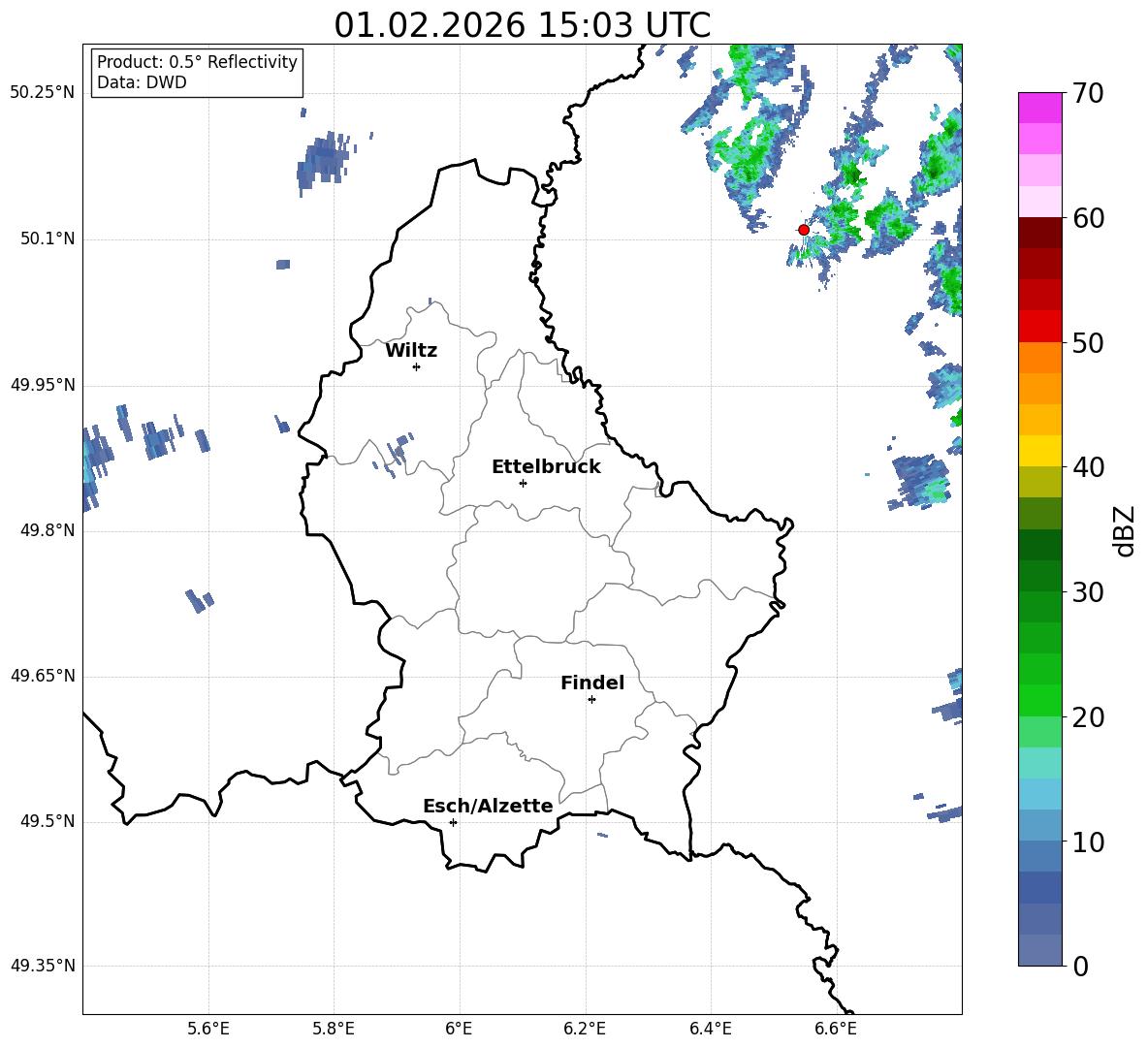1148x1048 pixels.
Task: Click the Esch/Alzette label
Action: tap(488, 806)
